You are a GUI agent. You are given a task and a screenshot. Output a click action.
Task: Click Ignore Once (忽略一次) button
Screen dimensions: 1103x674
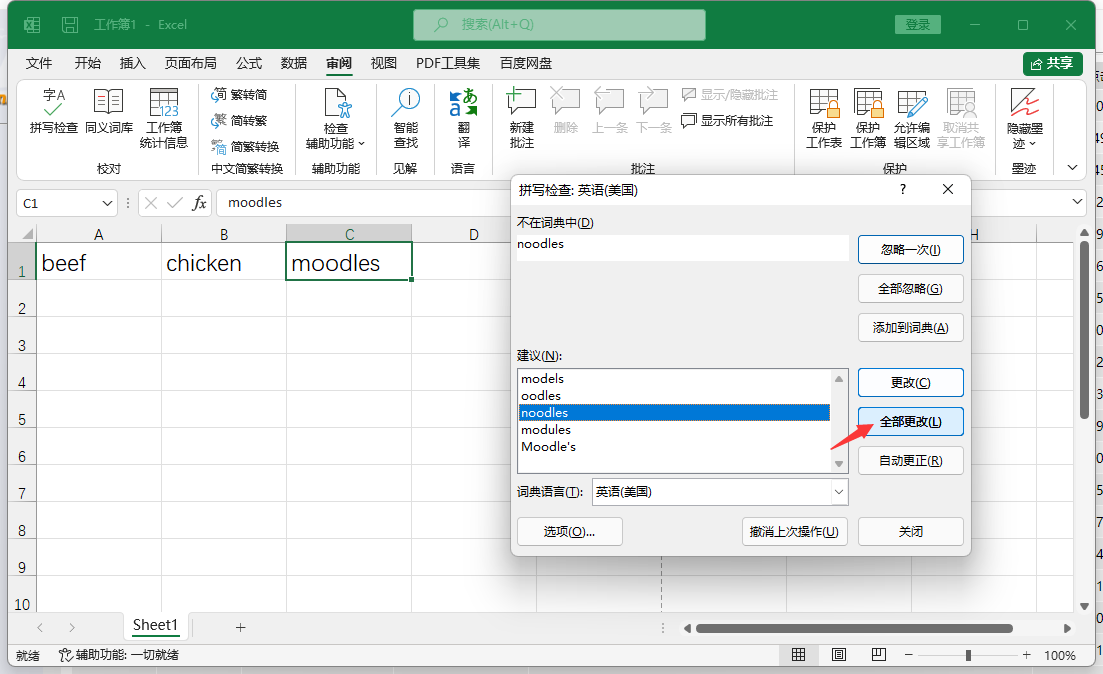(x=910, y=250)
